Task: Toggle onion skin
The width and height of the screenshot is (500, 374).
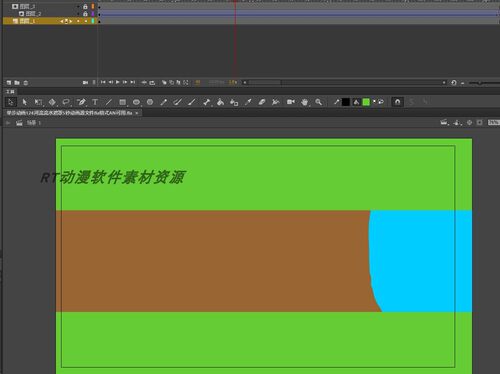Action: tap(164, 82)
